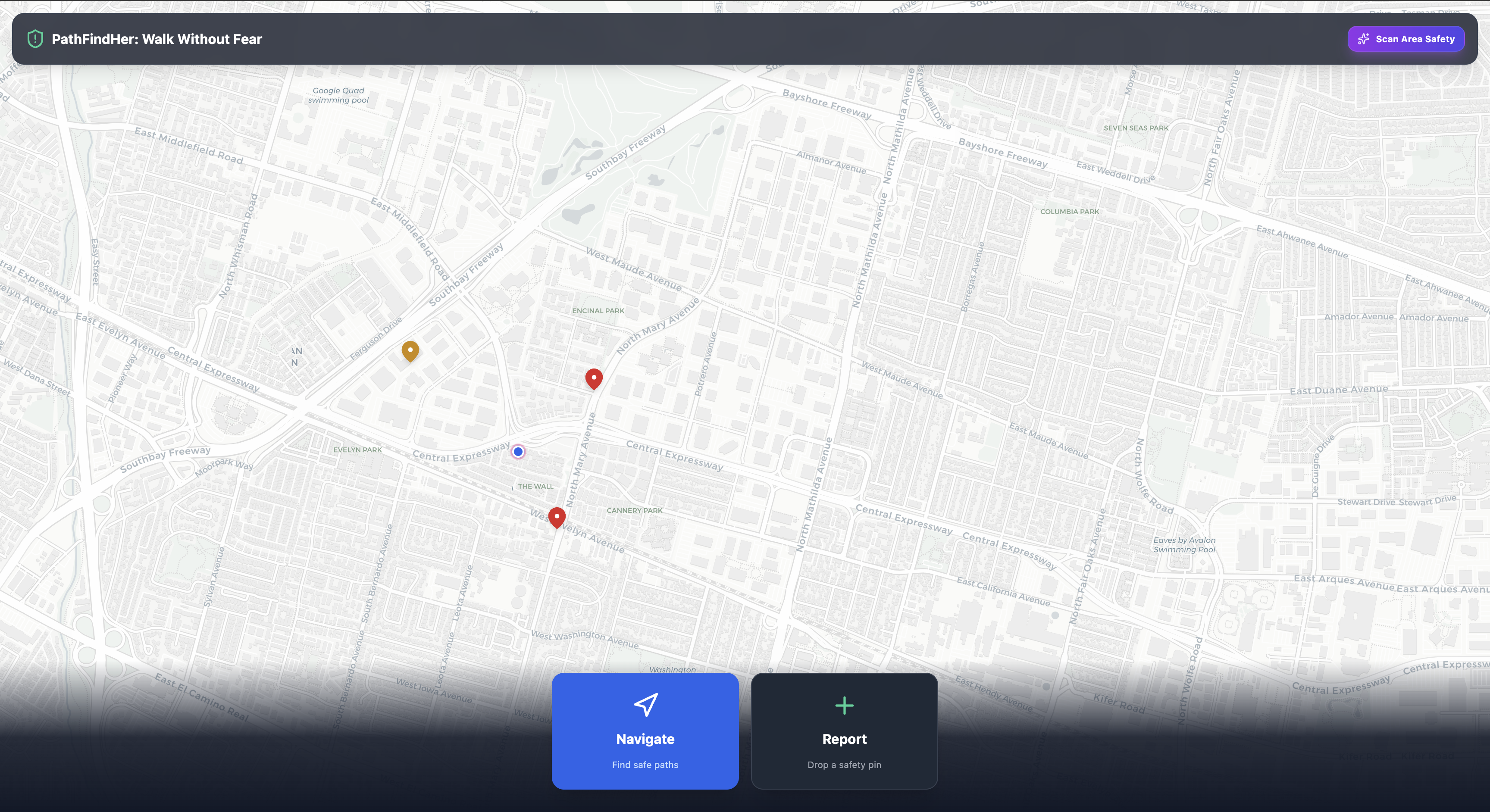Image resolution: width=1490 pixels, height=812 pixels.
Task: Click Google Quad swimming pool label
Action: pyautogui.click(x=338, y=95)
